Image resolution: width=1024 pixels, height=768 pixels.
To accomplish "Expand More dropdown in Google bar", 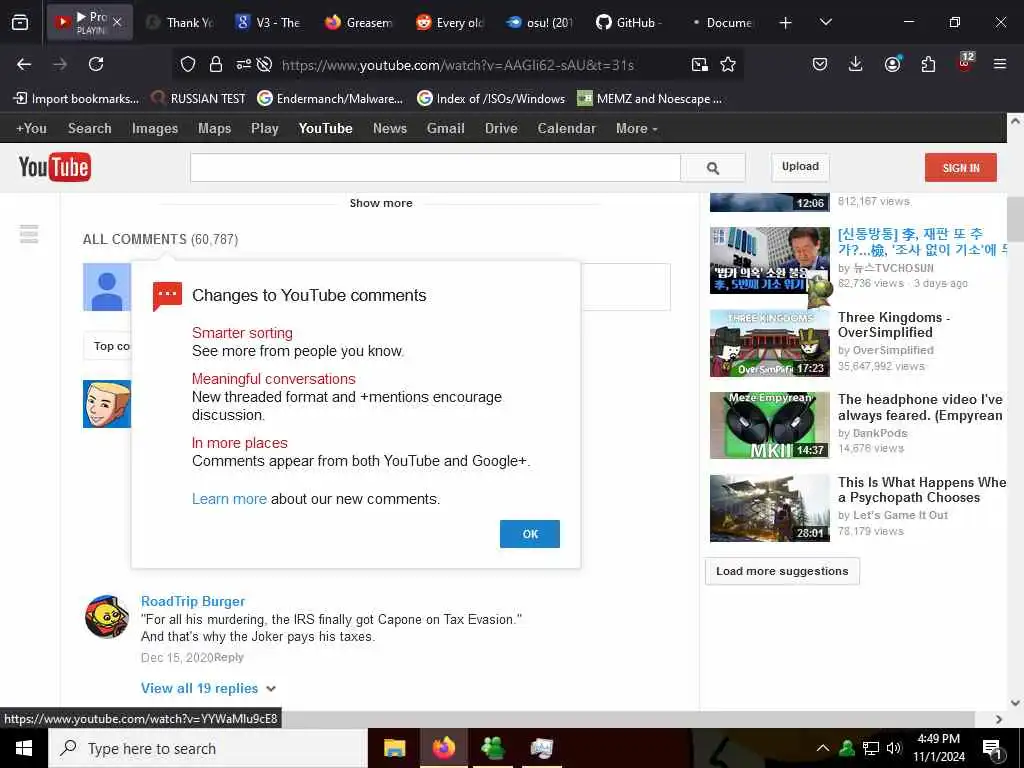I will pyautogui.click(x=636, y=129).
